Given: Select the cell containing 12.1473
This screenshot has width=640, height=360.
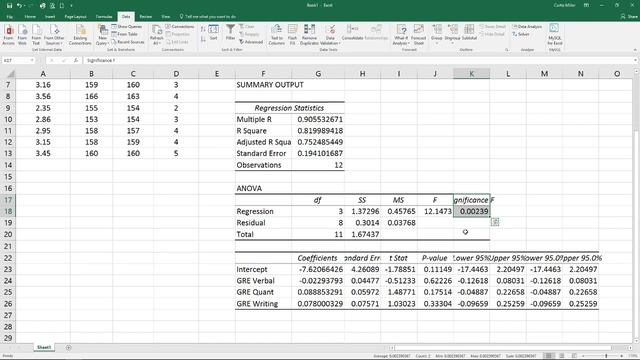Looking at the screenshot, I should pyautogui.click(x=435, y=211).
